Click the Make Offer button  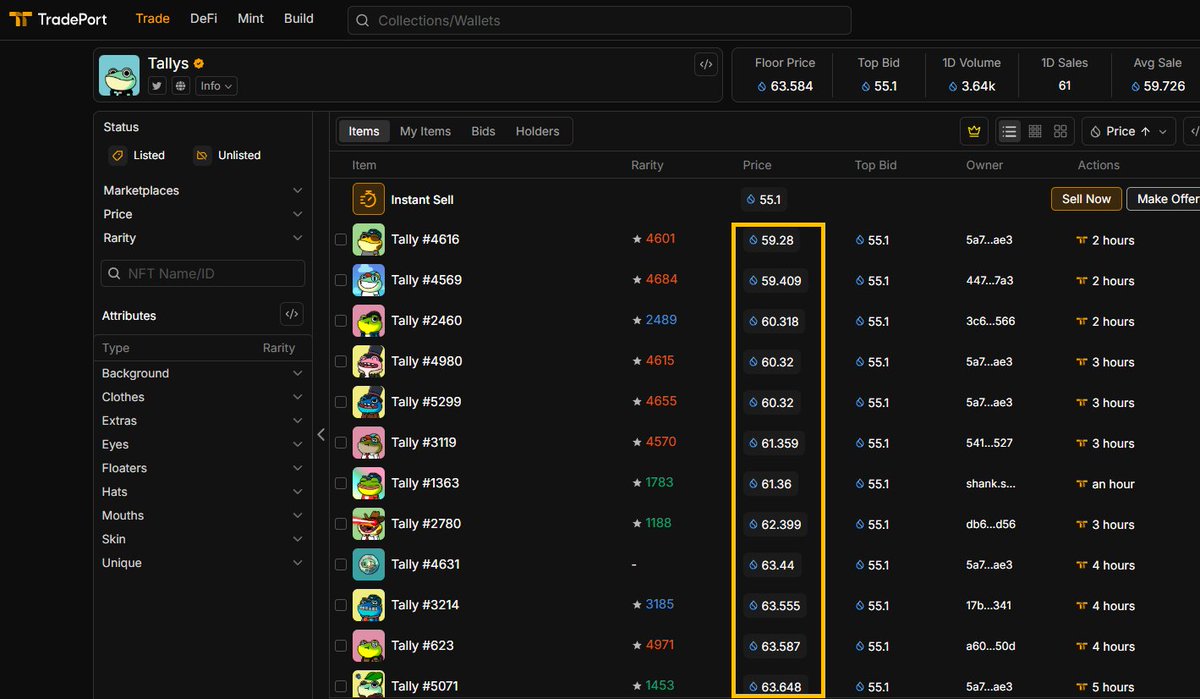coord(1166,199)
